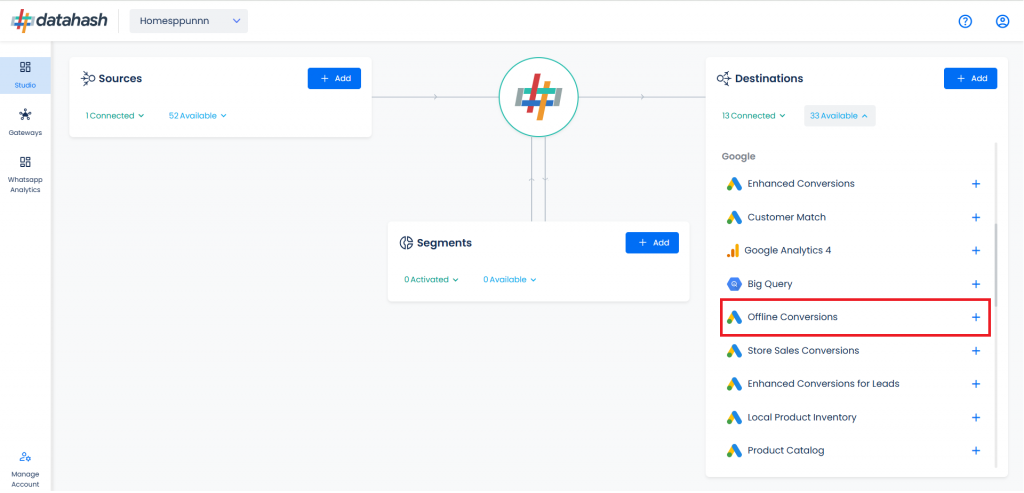Collapse the 33 Available destinations list
The height and width of the screenshot is (493, 1024).
(x=840, y=116)
